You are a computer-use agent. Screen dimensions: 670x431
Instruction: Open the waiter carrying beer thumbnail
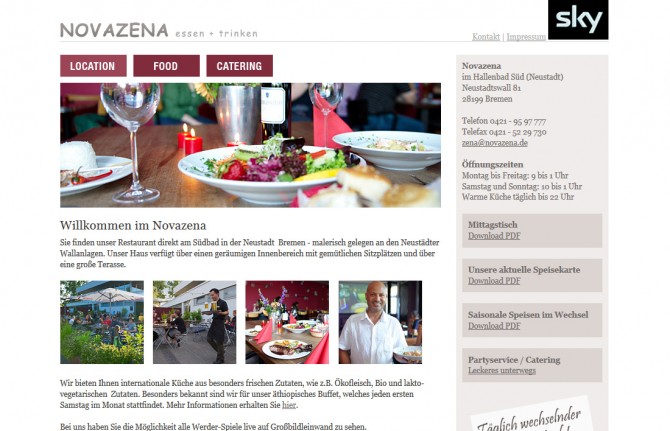[x=194, y=322]
